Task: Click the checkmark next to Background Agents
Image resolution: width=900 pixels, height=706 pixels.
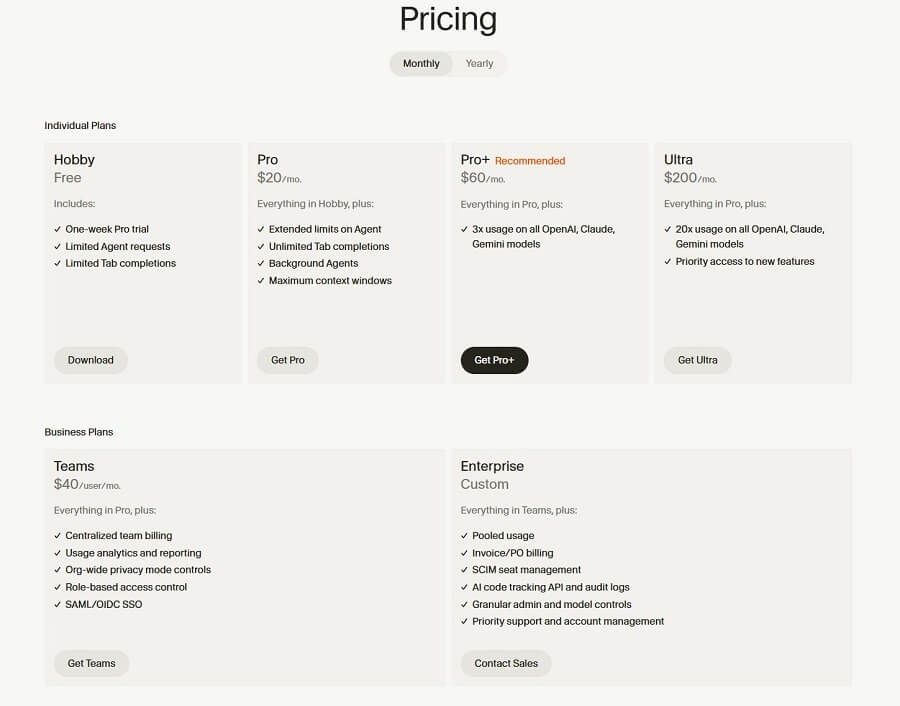Action: click(x=260, y=264)
